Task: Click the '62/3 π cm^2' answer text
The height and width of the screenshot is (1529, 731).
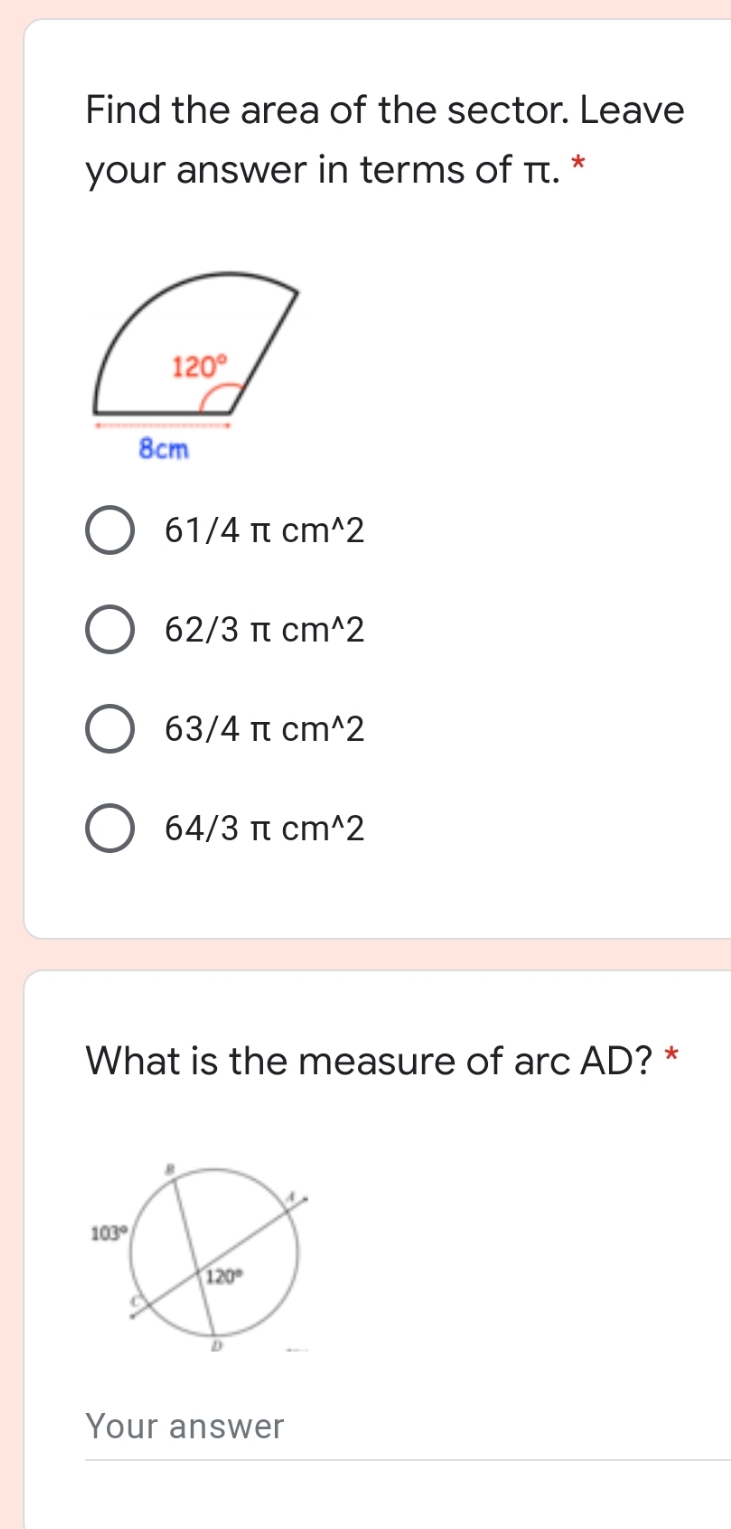Action: [x=264, y=631]
